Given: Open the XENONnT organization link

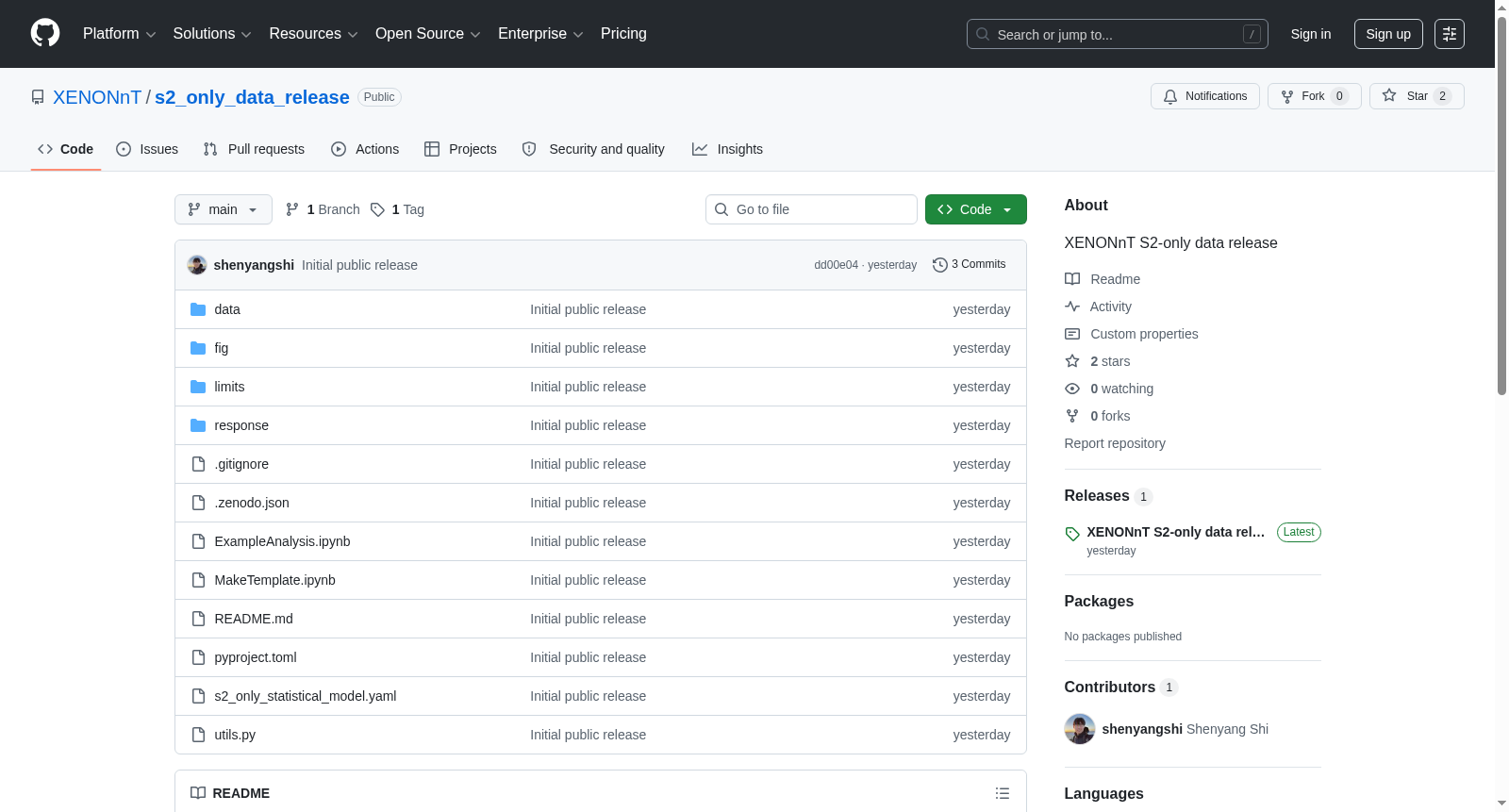Looking at the screenshot, I should [x=97, y=97].
